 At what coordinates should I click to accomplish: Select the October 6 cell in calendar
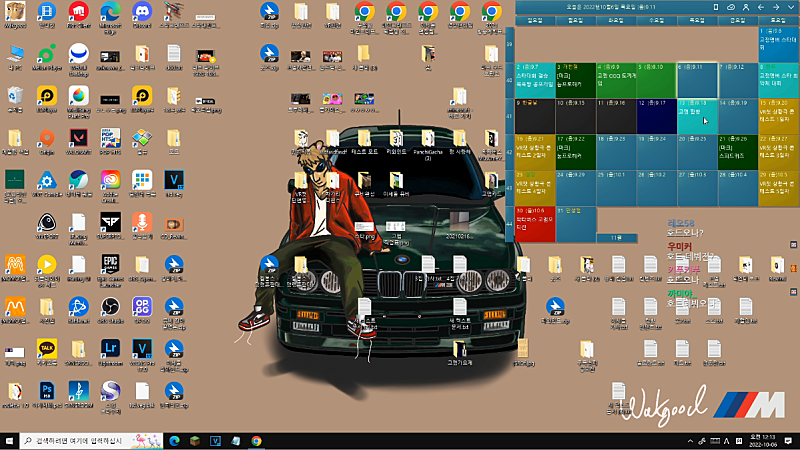[x=695, y=80]
